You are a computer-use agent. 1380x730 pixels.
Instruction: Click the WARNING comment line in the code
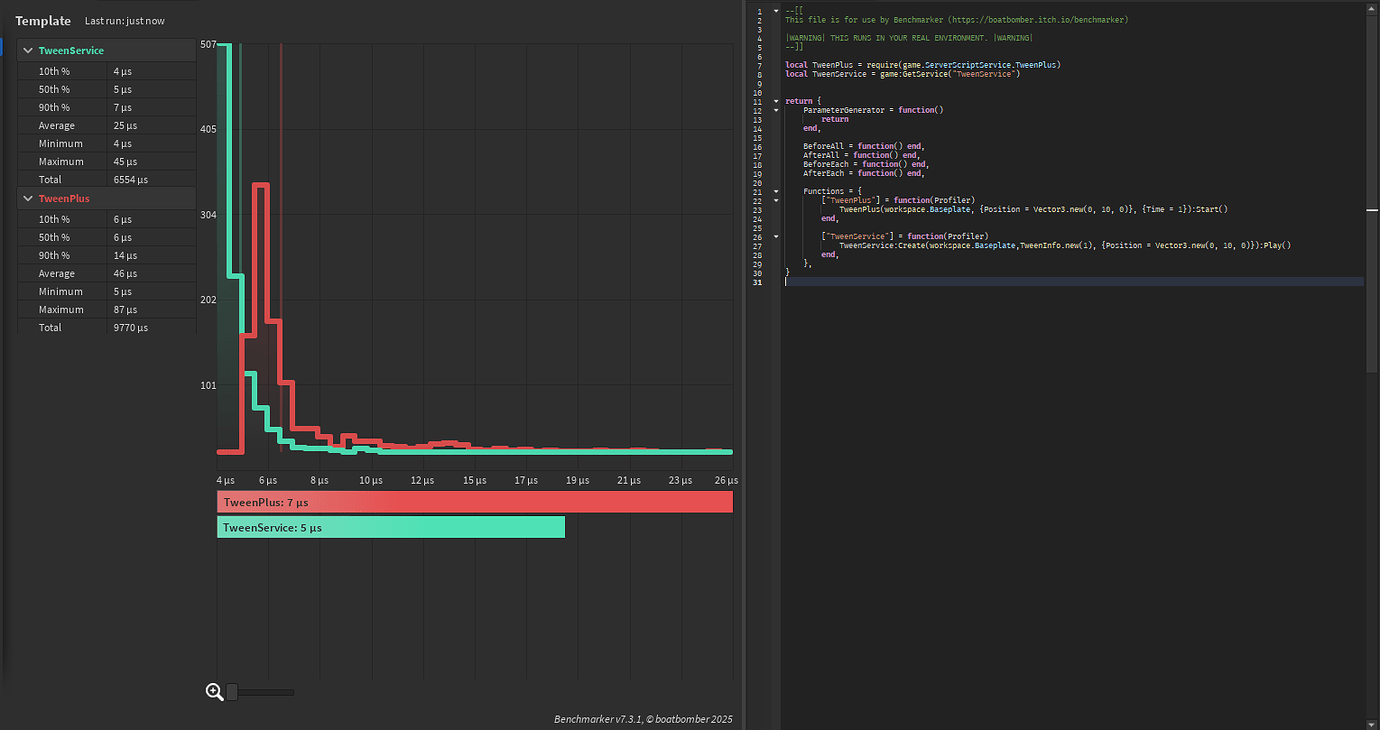909,38
